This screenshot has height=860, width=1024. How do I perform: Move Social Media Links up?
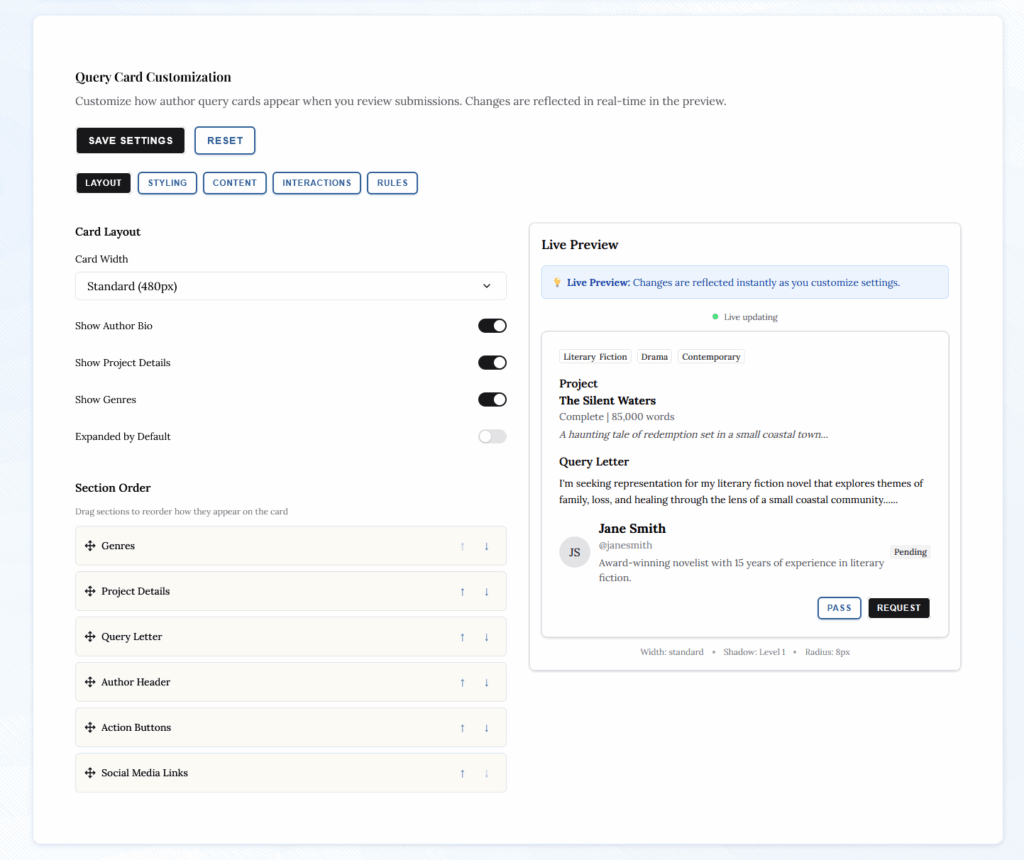tap(462, 773)
